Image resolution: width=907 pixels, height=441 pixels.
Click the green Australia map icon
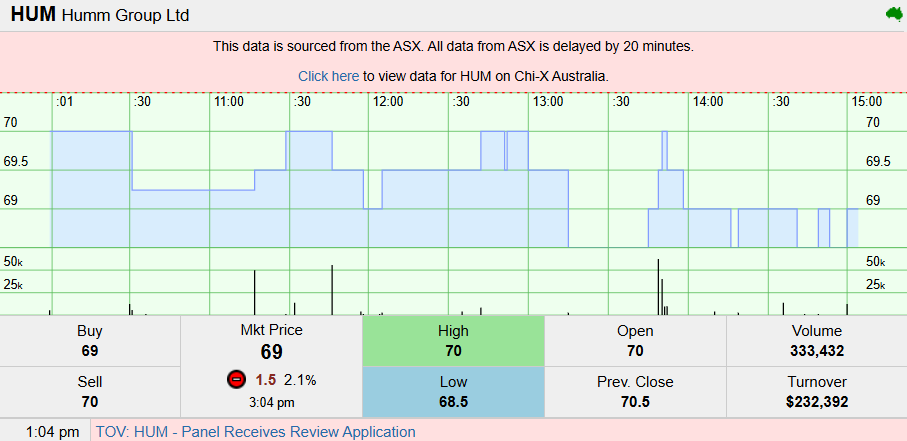[x=893, y=14]
